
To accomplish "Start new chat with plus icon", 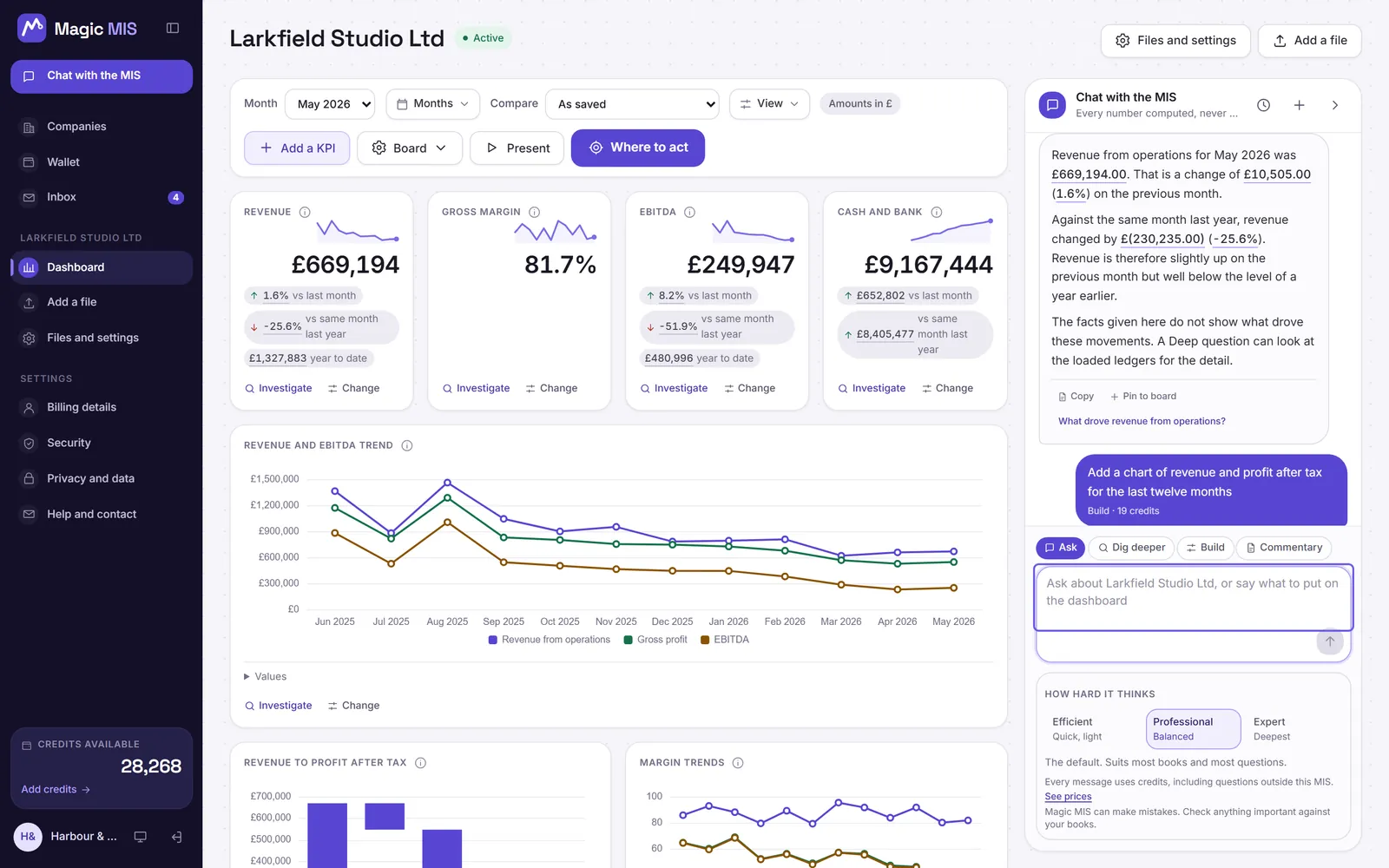I will [1300, 105].
